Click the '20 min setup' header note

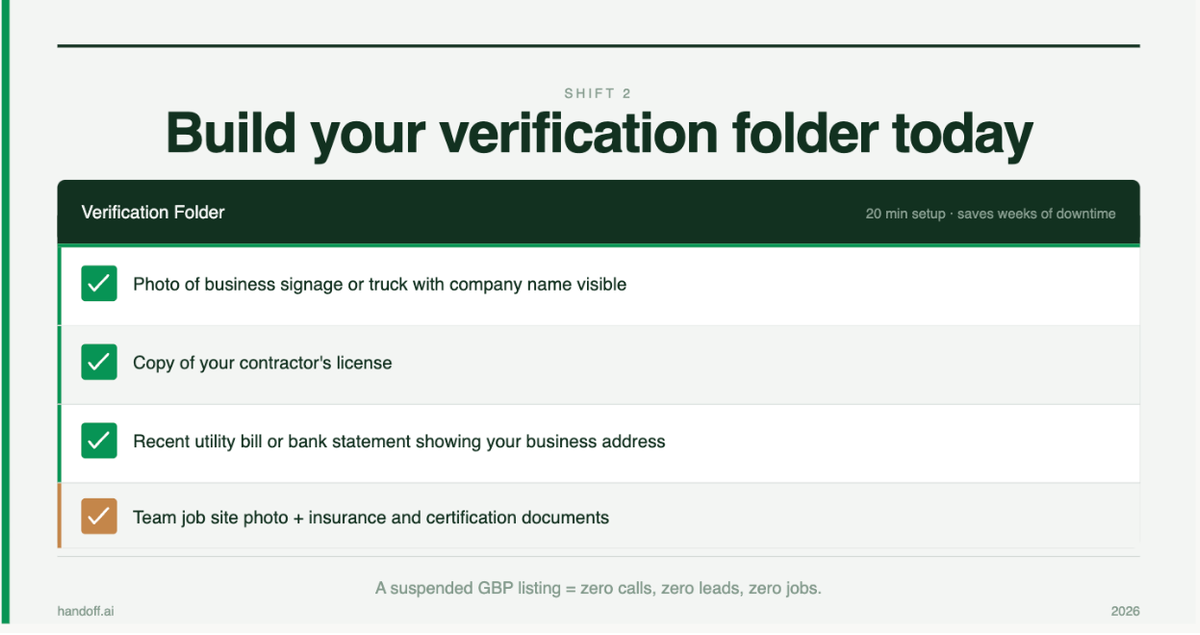pos(990,214)
